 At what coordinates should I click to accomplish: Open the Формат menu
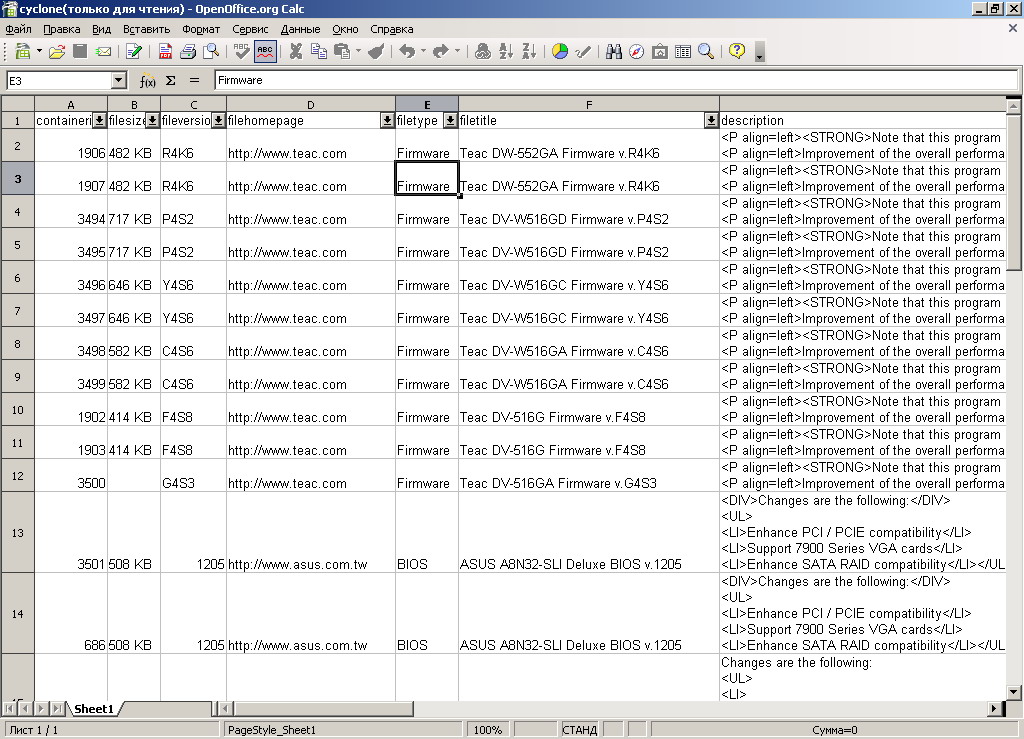(x=201, y=29)
